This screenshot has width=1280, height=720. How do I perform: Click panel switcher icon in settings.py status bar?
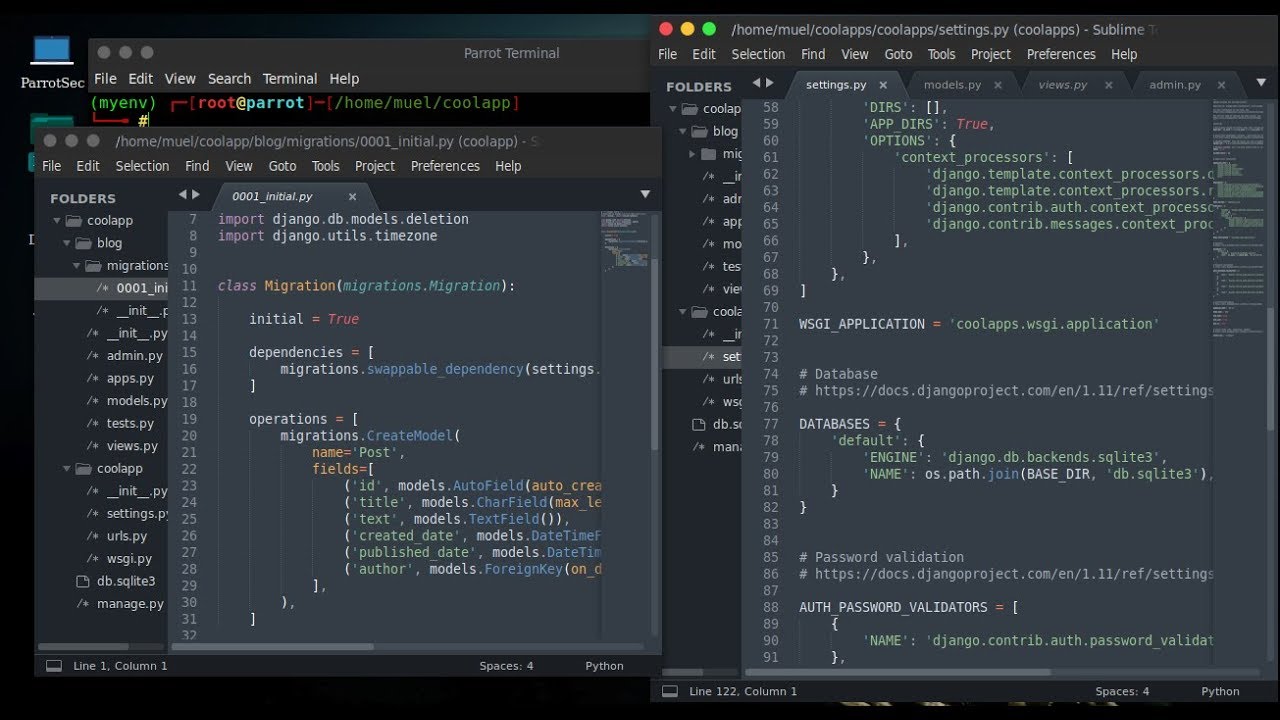[670, 692]
